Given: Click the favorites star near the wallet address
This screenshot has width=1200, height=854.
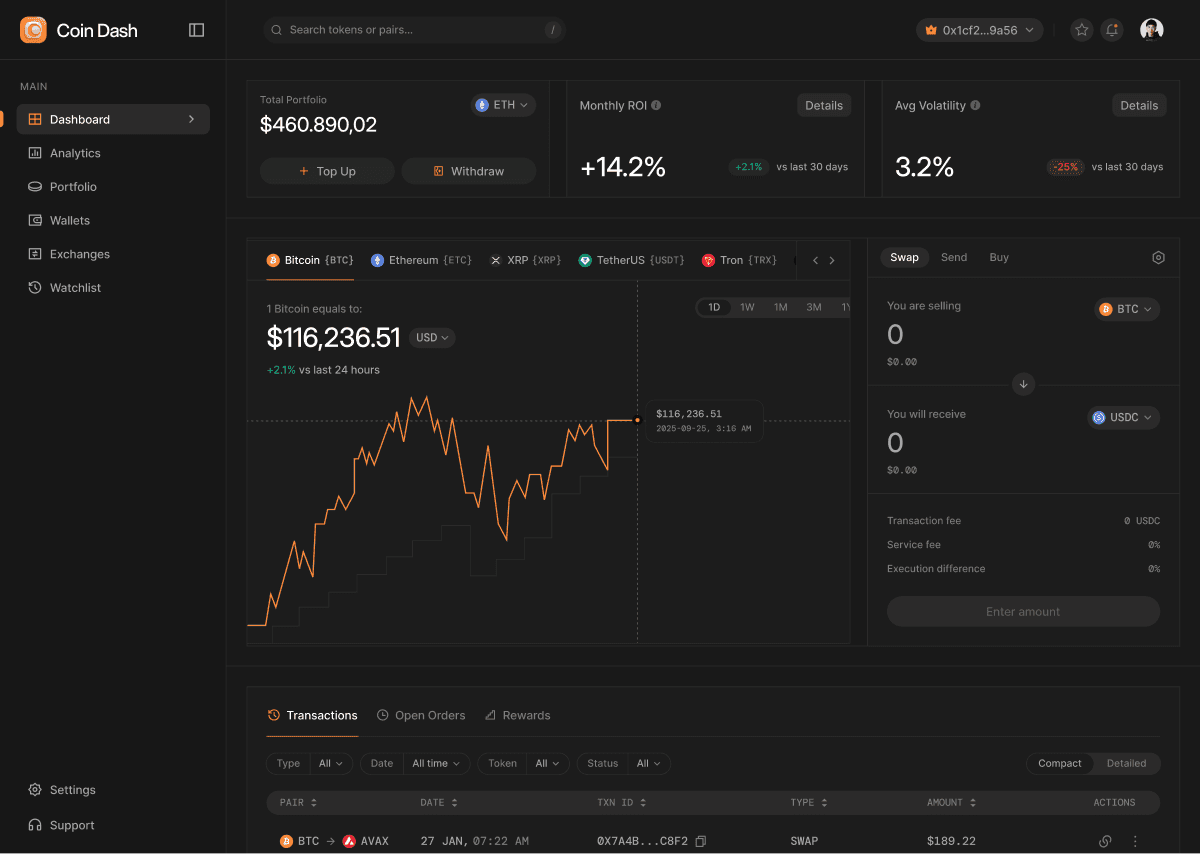Looking at the screenshot, I should coord(1081,30).
